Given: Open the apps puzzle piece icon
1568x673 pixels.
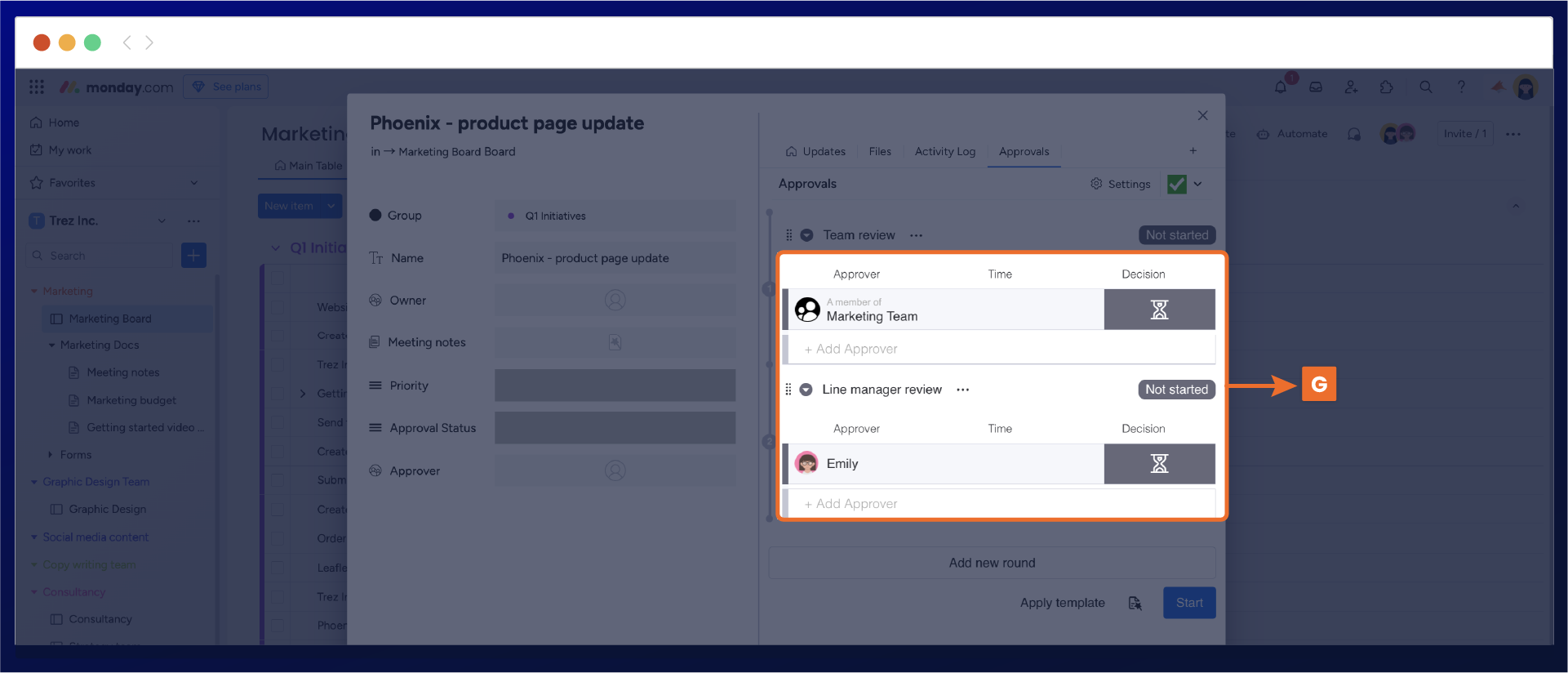Looking at the screenshot, I should coord(1386,87).
